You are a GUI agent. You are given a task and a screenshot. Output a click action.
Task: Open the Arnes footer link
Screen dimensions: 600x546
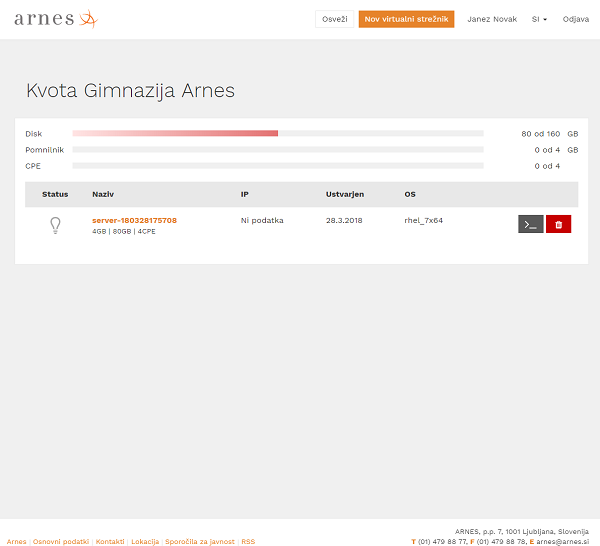click(x=16, y=541)
